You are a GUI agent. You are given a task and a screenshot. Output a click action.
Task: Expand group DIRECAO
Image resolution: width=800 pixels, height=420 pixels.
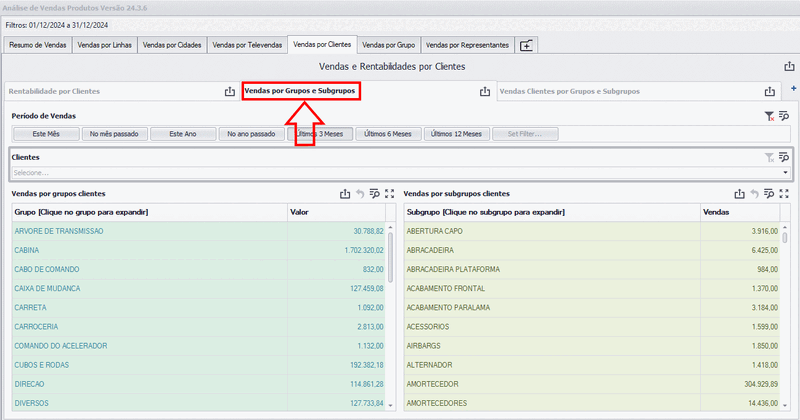[x=30, y=384]
